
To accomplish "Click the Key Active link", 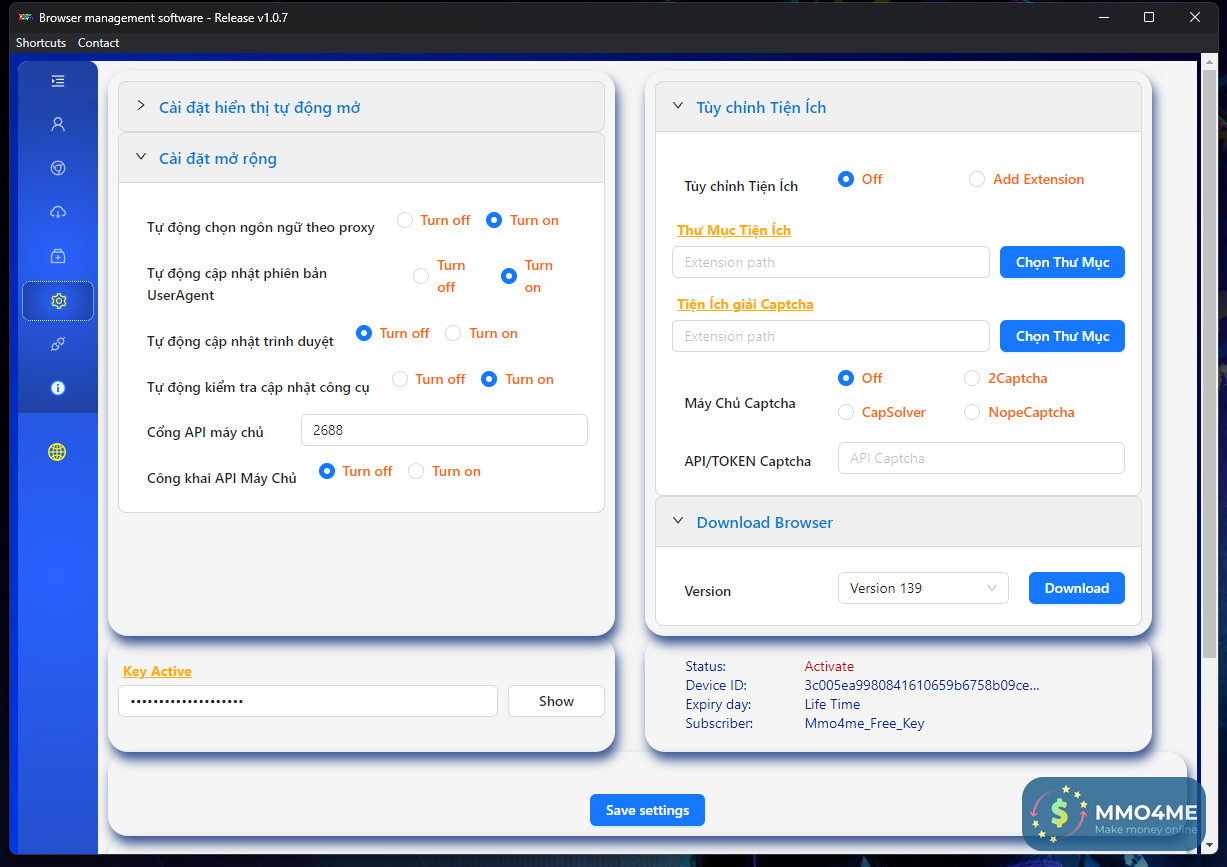I will click(x=157, y=671).
